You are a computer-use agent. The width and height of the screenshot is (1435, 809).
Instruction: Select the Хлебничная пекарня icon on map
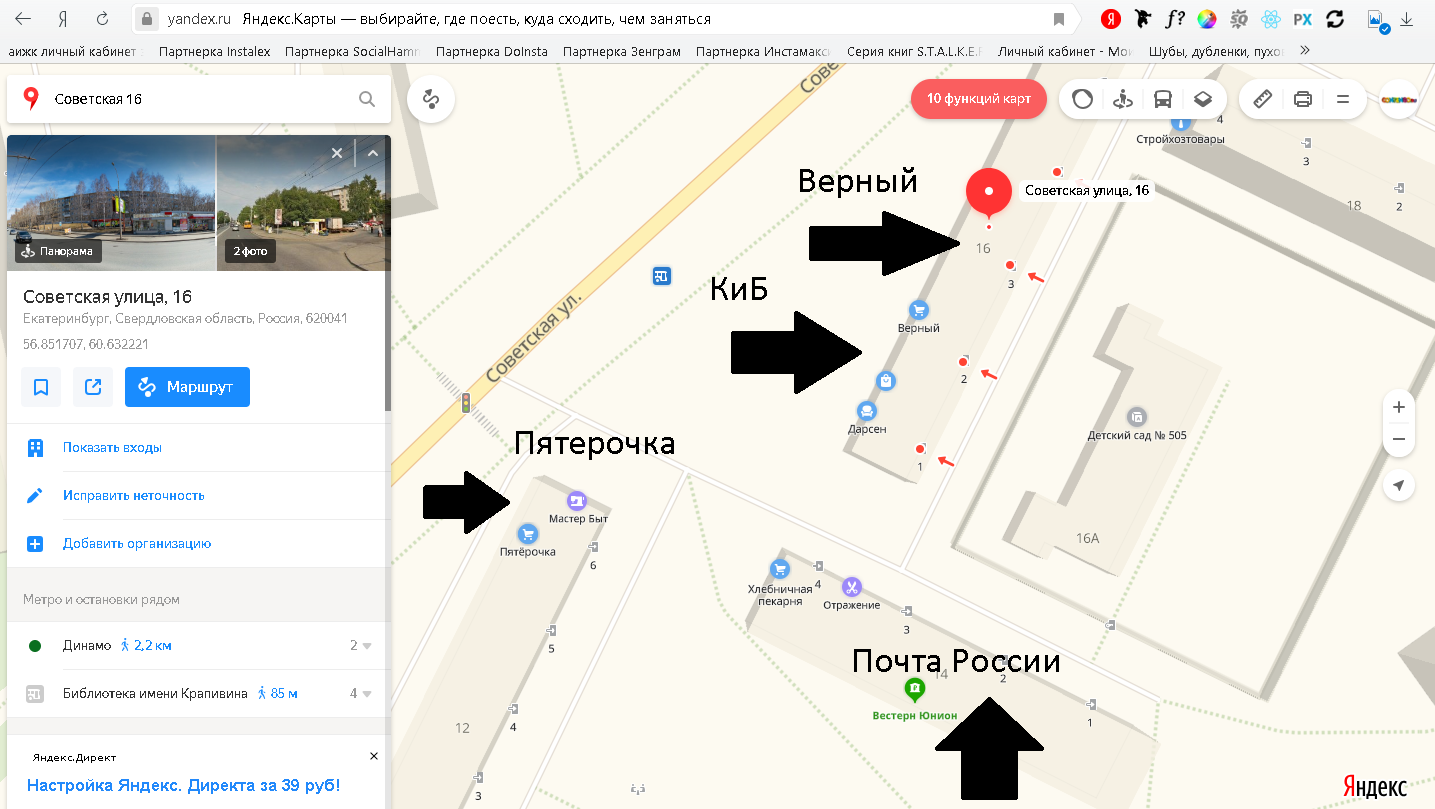(x=780, y=569)
